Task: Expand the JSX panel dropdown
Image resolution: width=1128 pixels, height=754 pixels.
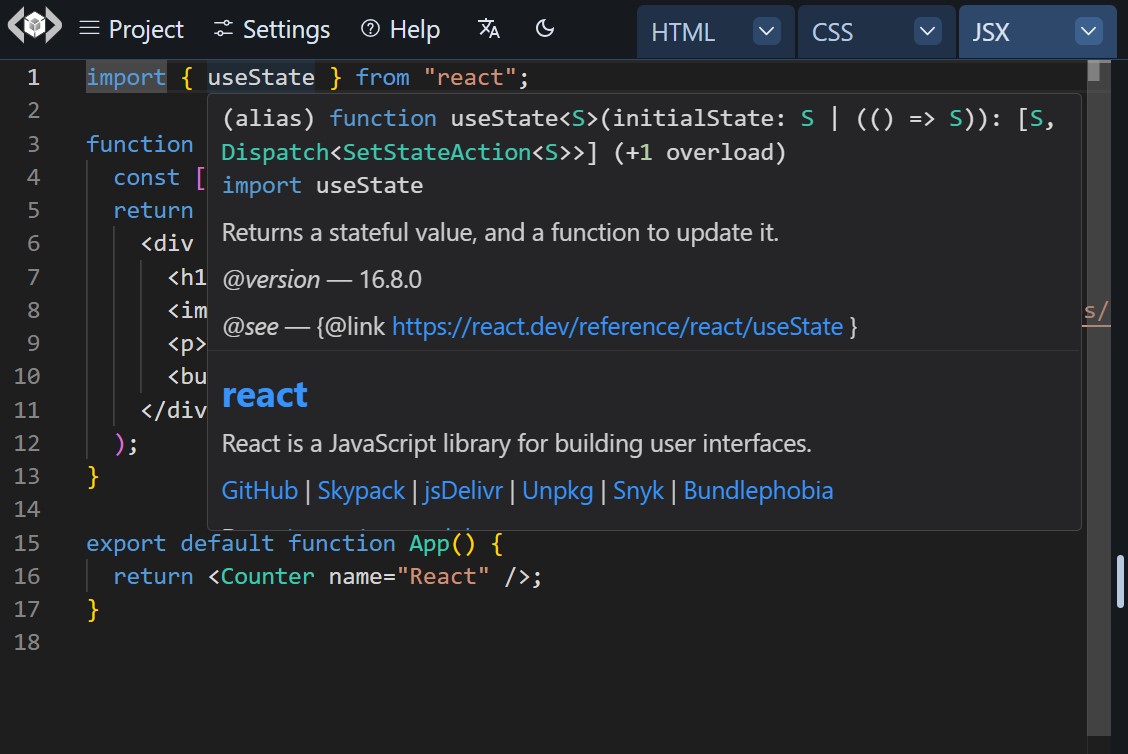Action: (1088, 32)
